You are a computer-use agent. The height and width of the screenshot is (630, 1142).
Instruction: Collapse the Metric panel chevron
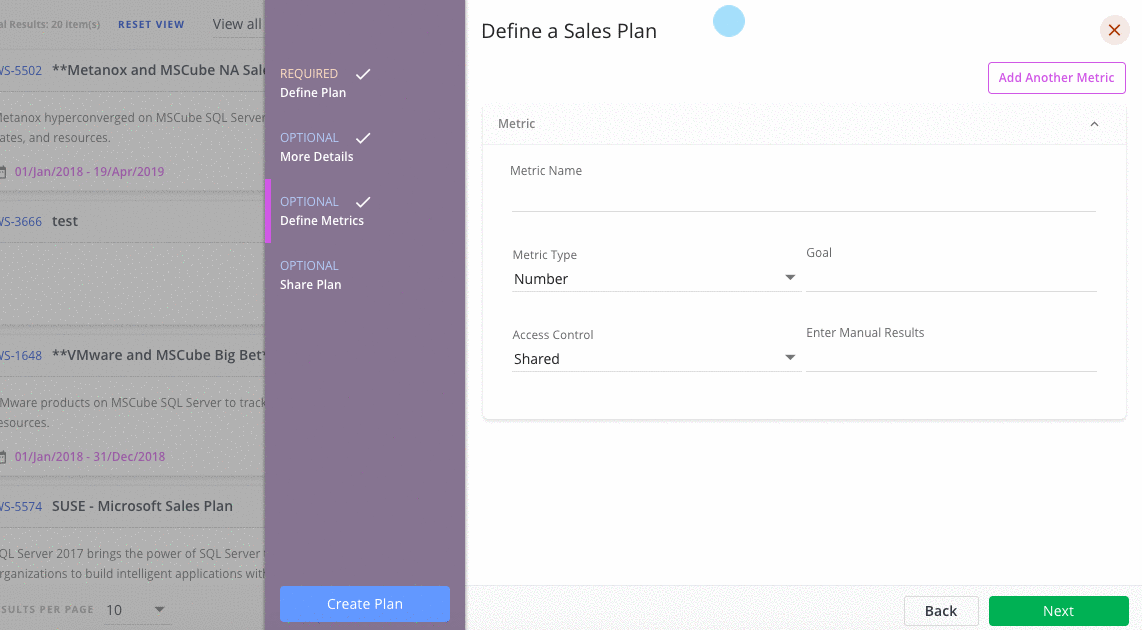click(1094, 124)
